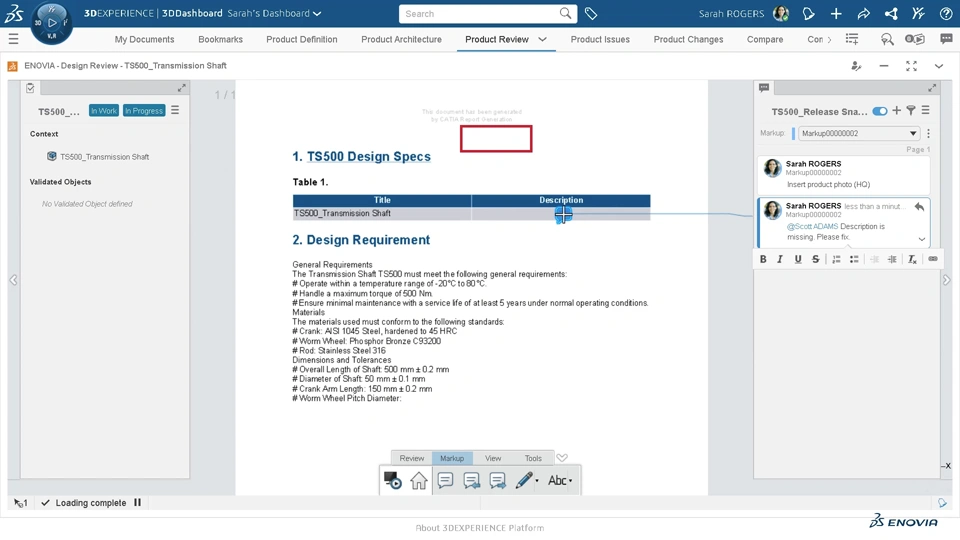Click the @Scott ADAMS mention link
The image size is (960, 540).
(x=812, y=227)
